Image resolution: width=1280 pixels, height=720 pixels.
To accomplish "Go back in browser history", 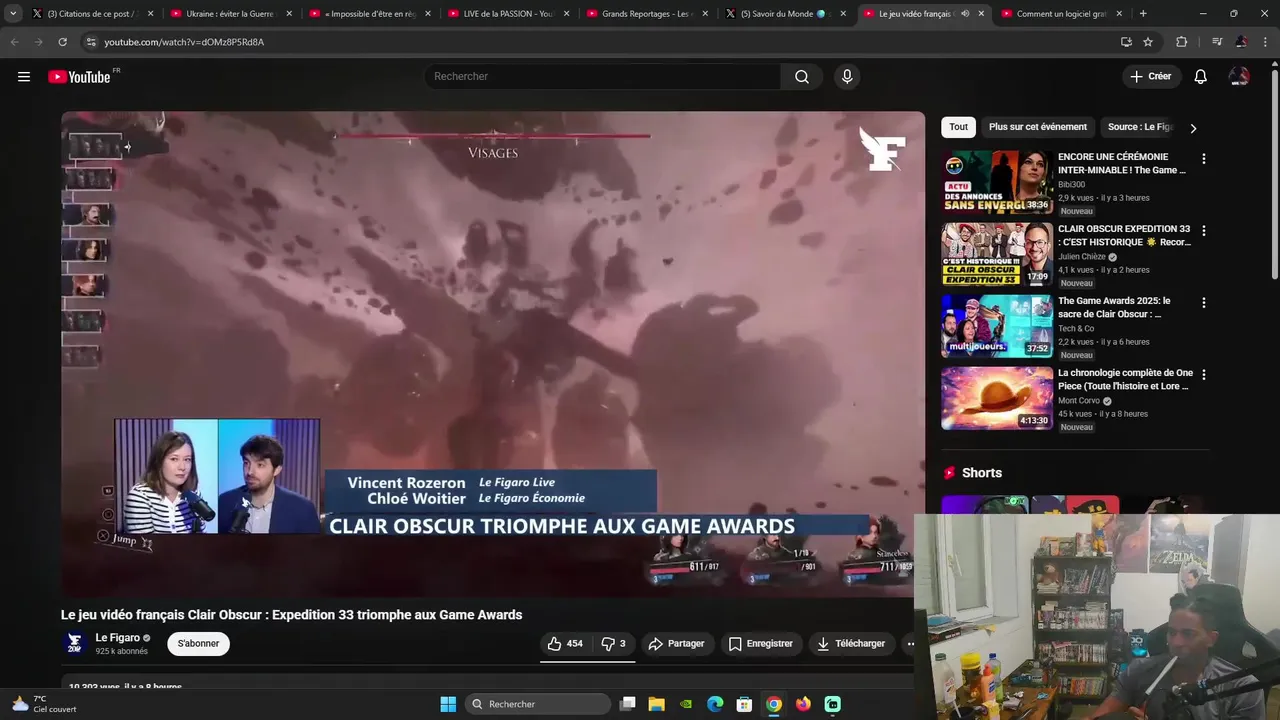I will pos(14,42).
